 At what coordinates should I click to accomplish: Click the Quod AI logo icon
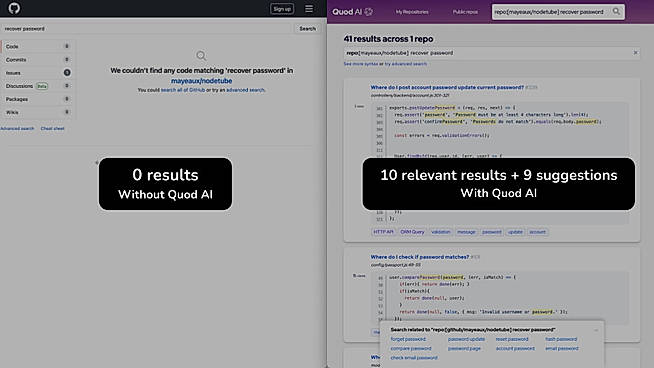369,12
